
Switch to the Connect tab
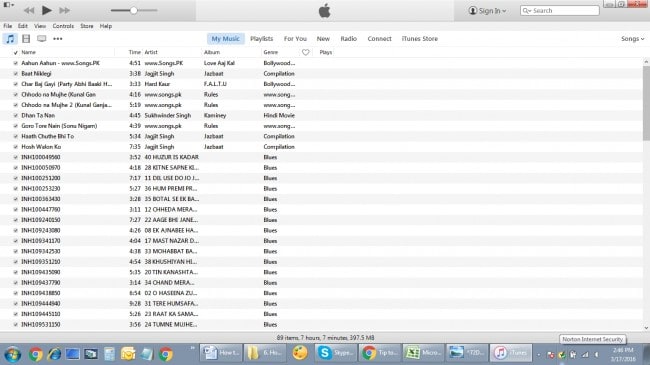(x=379, y=39)
